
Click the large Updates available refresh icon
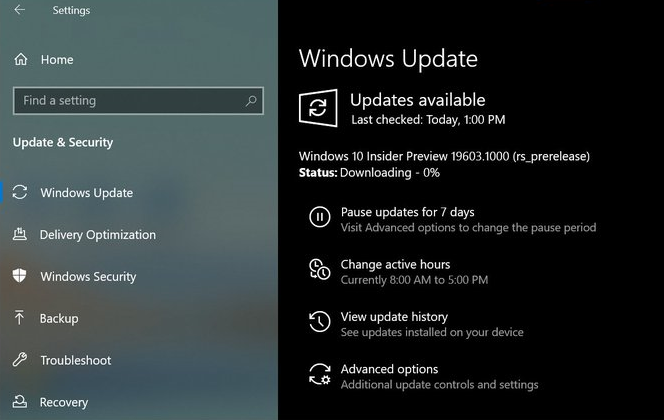318,108
